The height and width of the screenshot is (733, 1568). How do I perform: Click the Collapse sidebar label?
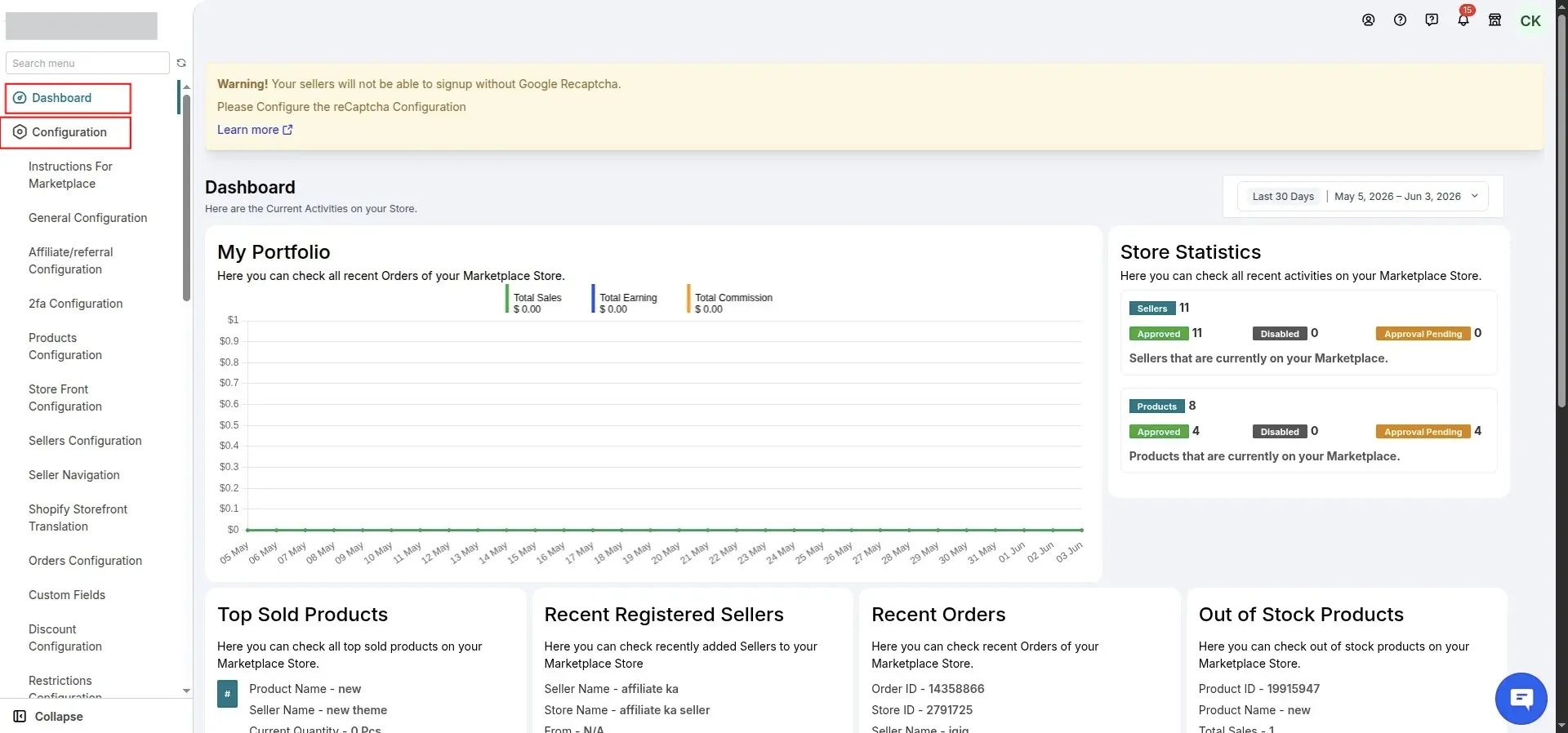coord(59,717)
